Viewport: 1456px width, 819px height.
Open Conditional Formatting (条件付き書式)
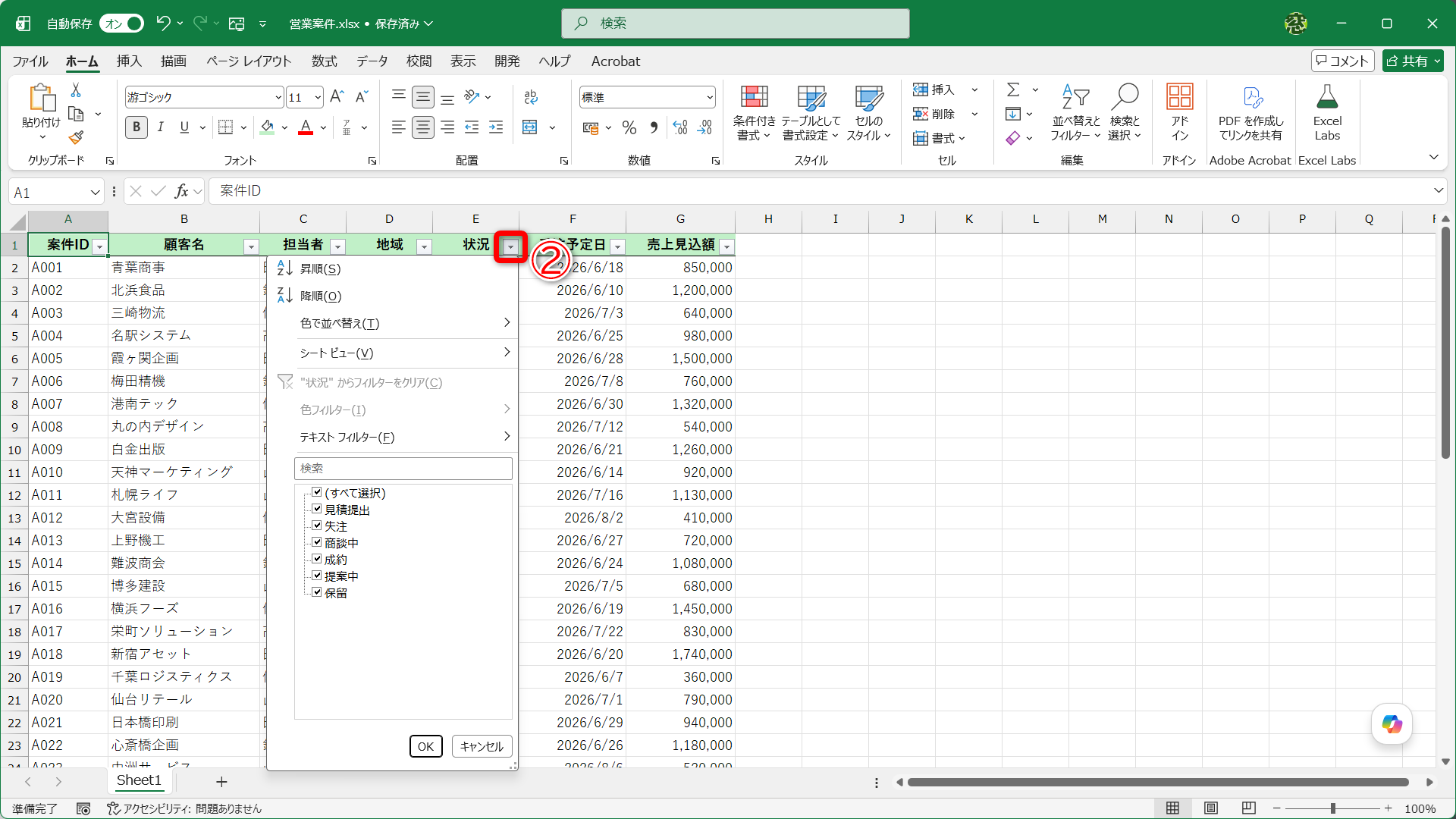754,112
